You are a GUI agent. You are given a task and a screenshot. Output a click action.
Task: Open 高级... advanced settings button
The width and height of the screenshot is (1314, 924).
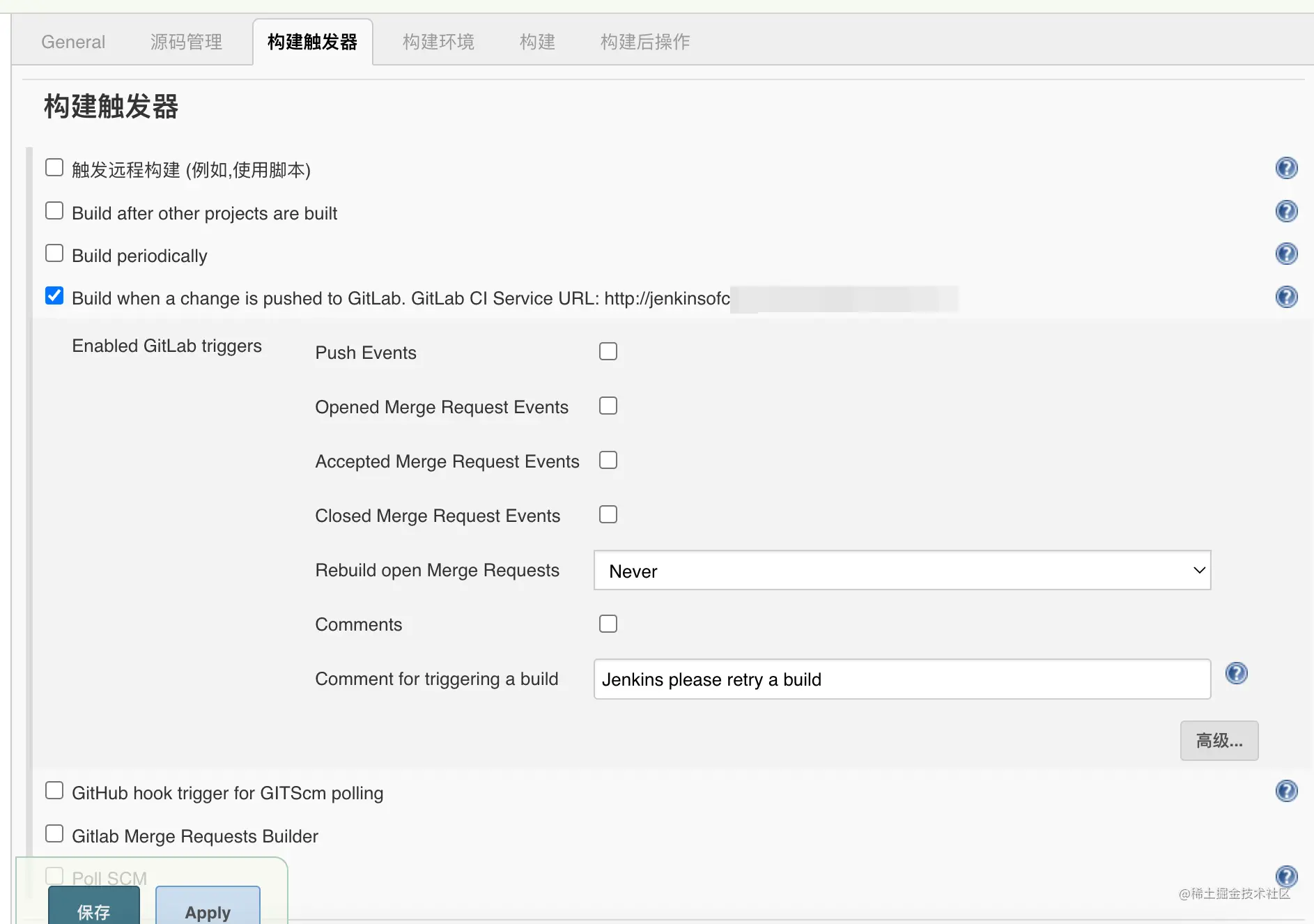tap(1219, 740)
